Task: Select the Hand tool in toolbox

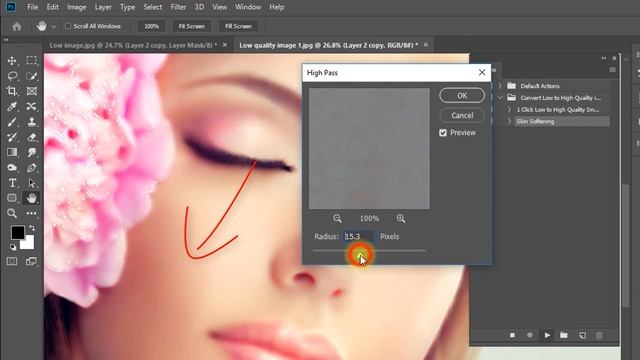Action: 31,198
